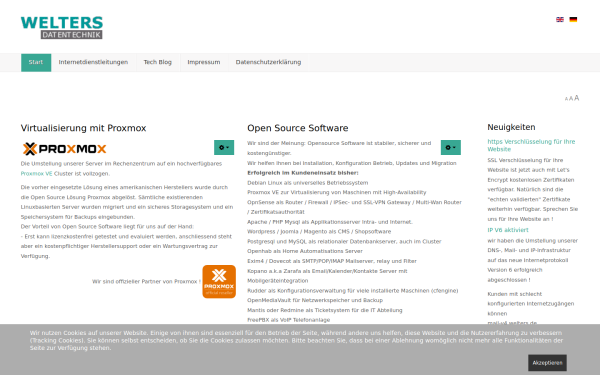Viewport: 600px width, 375px height.
Task: Select the medium font size A
Action: point(571,99)
